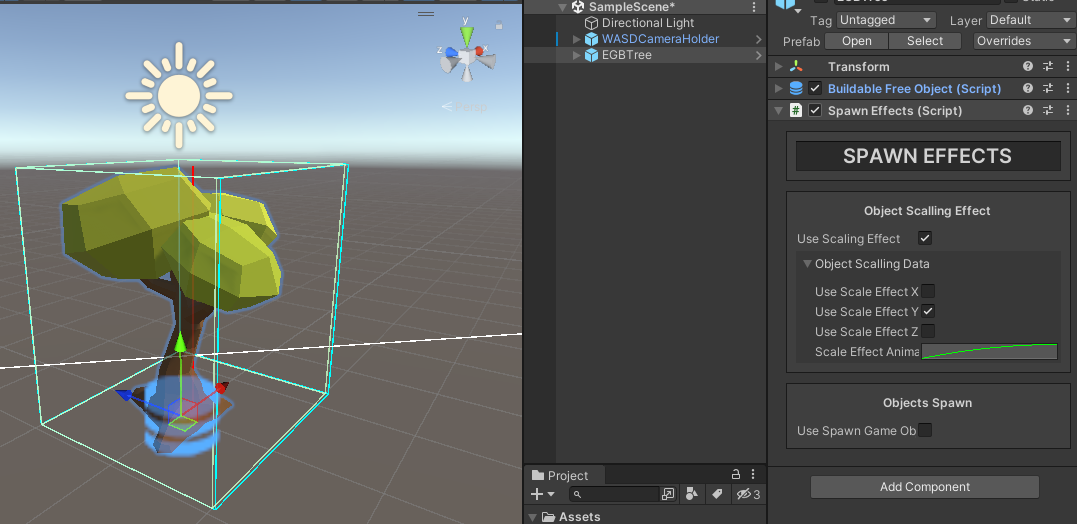This screenshot has height=524, width=1077.
Task: Click the blue Z move arrow handle
Action: click(x=124, y=394)
